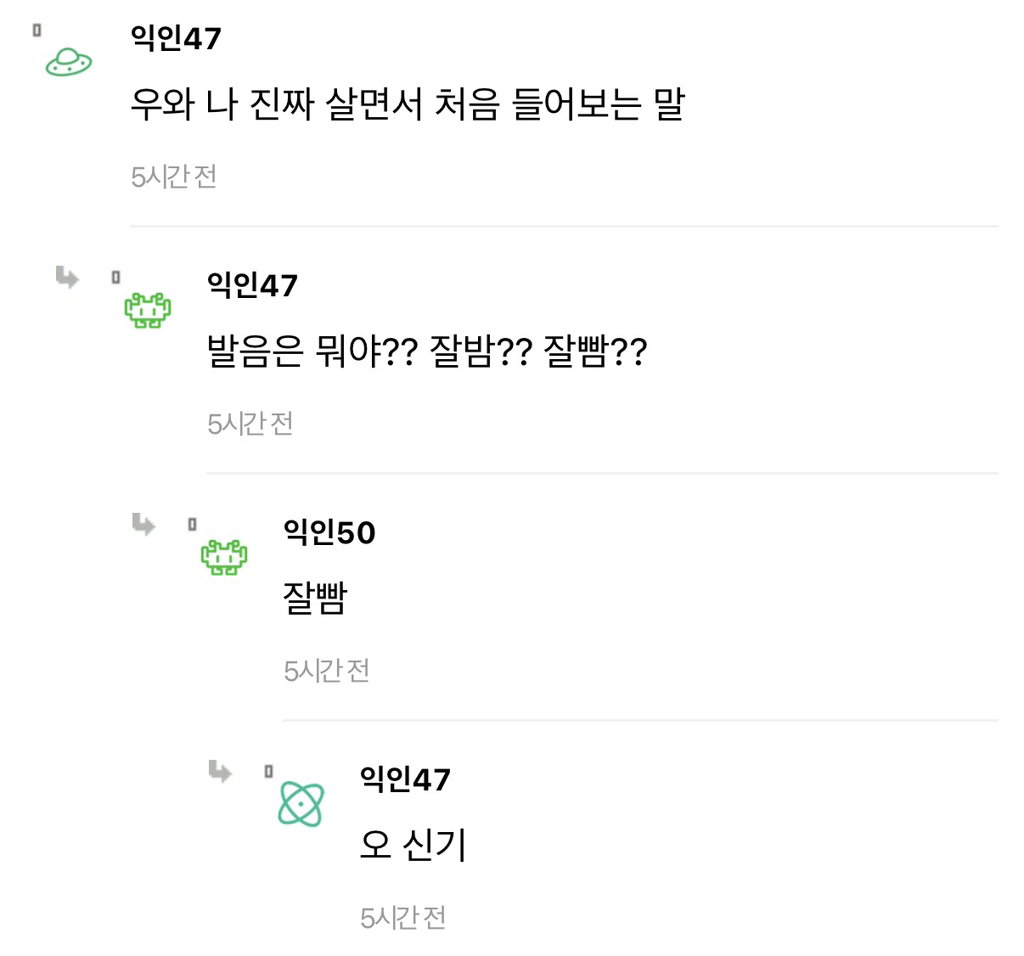Viewport: 1024px width, 956px height.
Task: Open the 익인50 username
Action: tap(330, 532)
